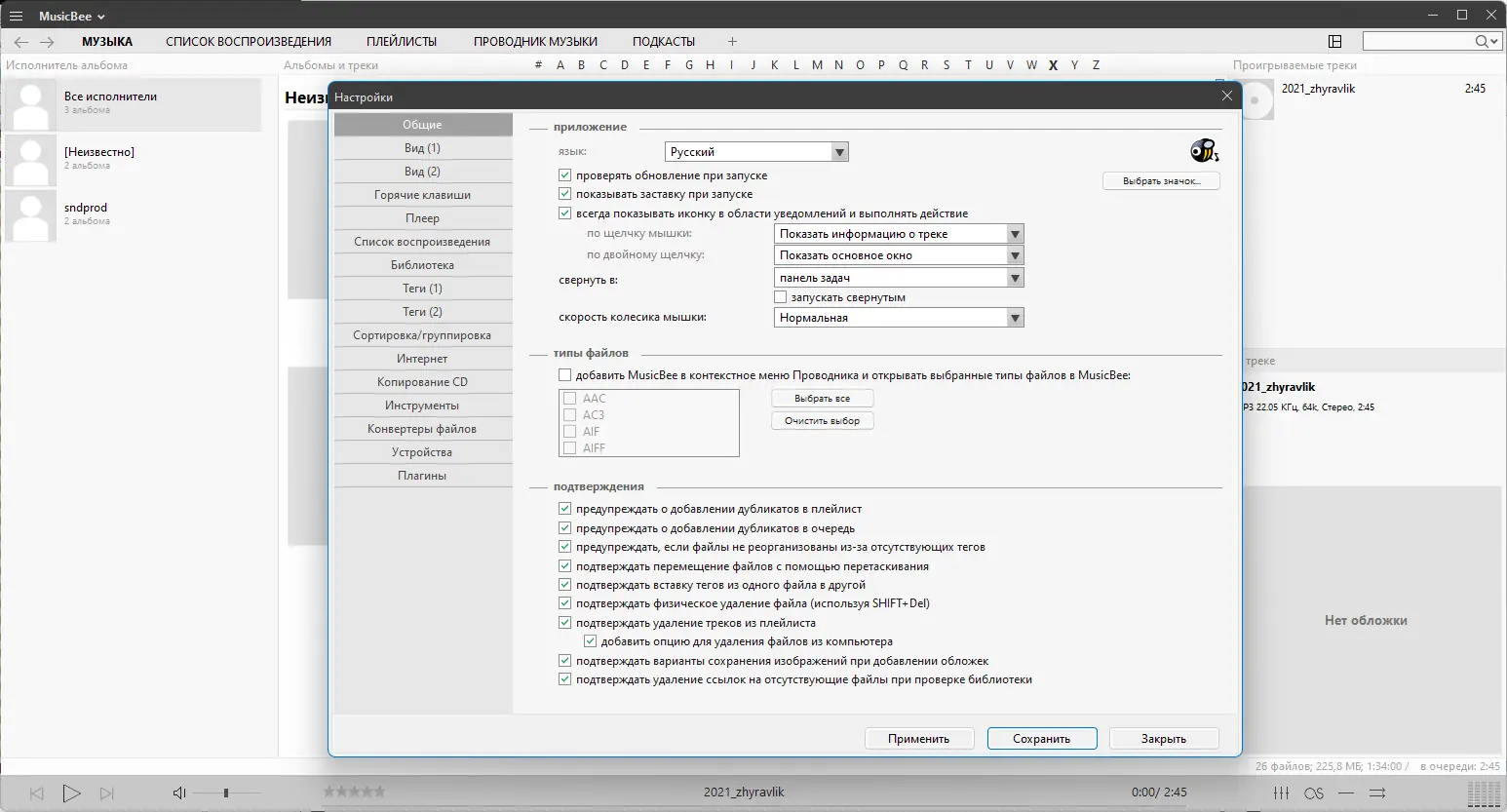Toggle Last.fm scrobbling icon
This screenshot has width=1507, height=812.
(1314, 793)
